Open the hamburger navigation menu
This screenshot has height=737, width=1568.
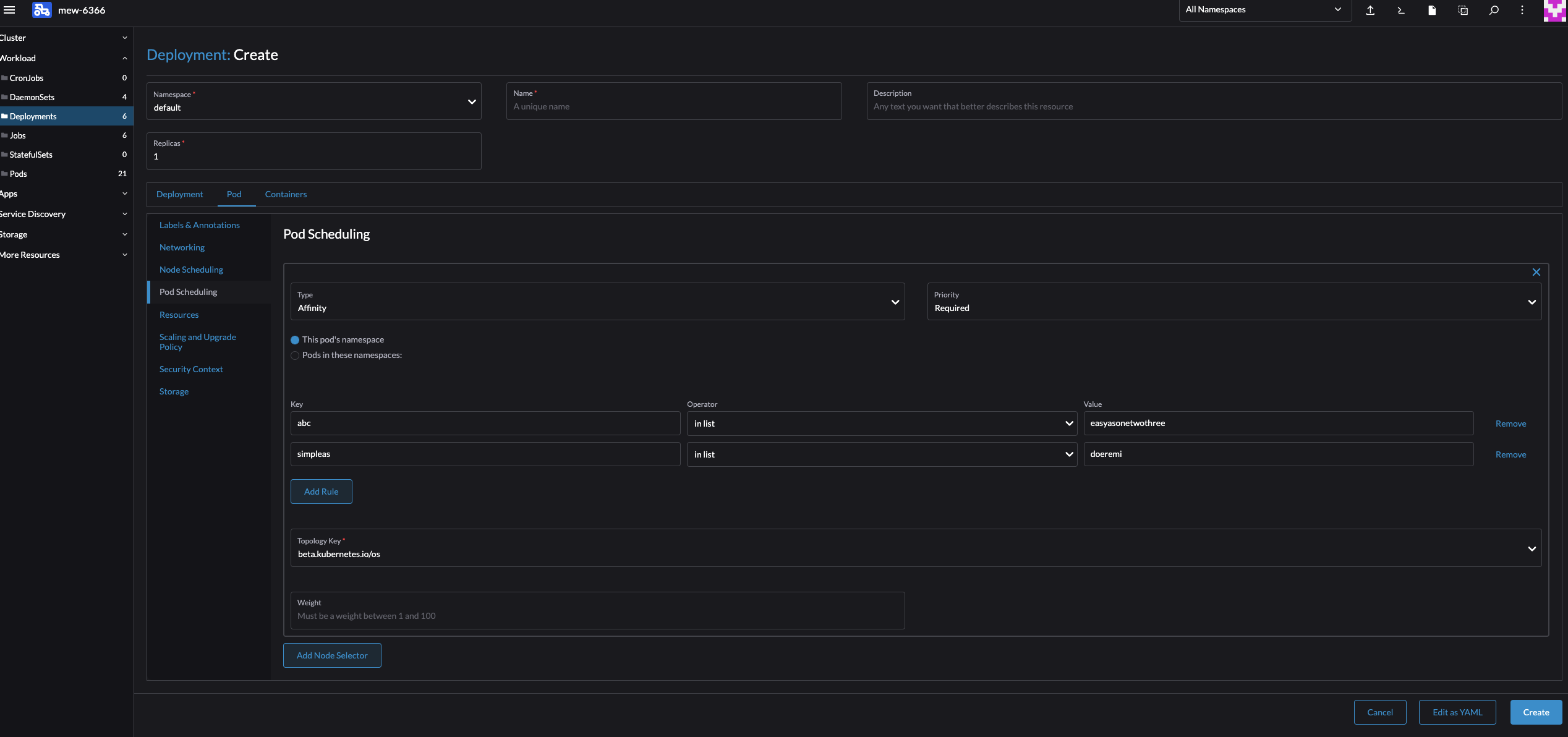pos(9,10)
